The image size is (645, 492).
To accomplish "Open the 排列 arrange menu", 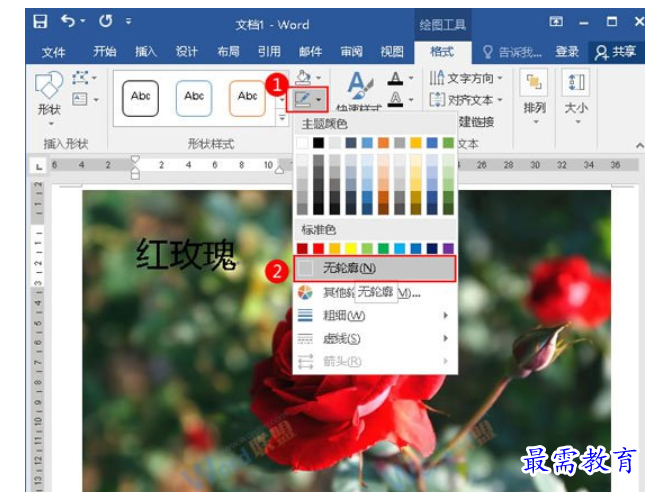I will click(534, 98).
